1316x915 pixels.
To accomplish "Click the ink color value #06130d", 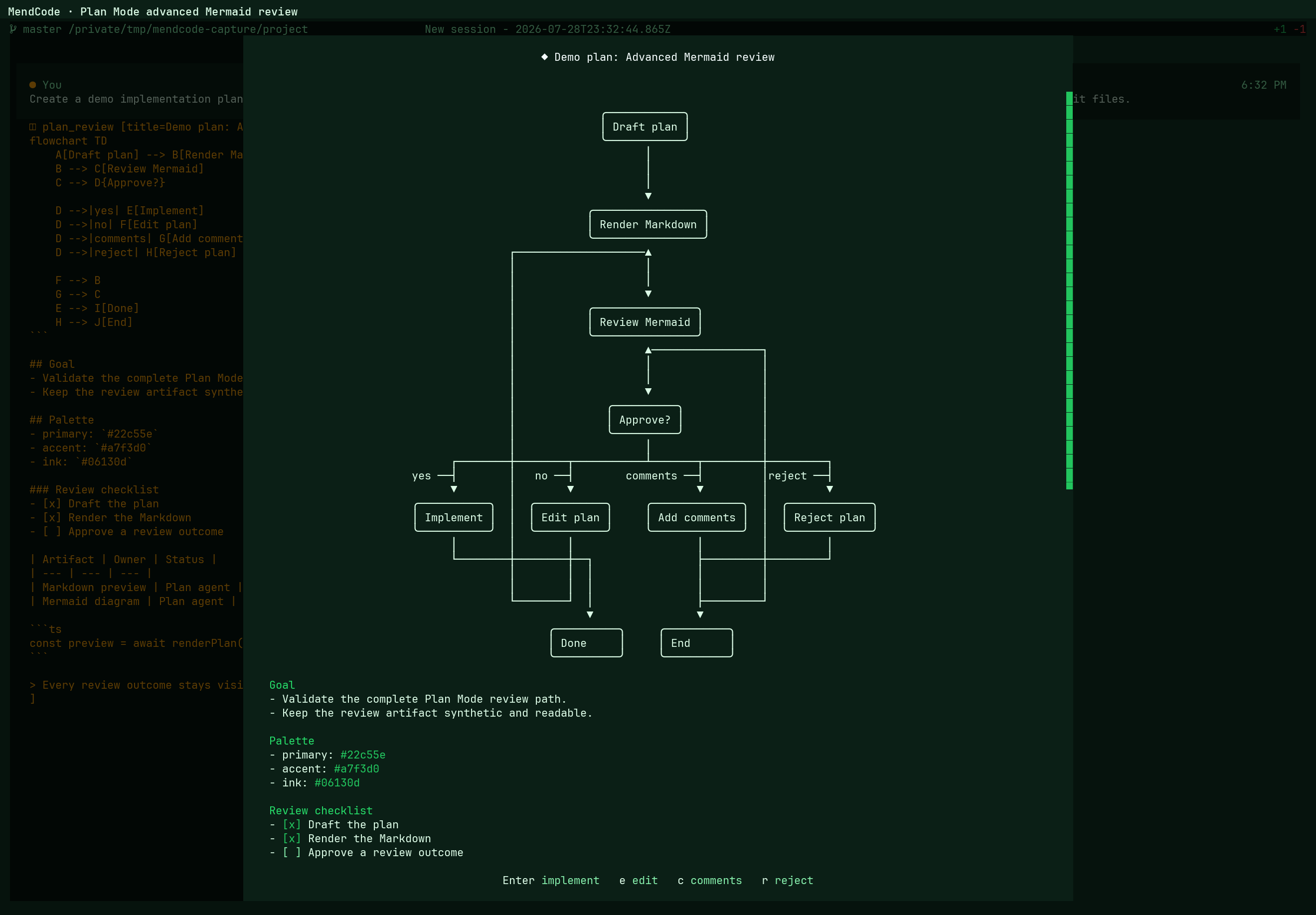I will point(337,782).
